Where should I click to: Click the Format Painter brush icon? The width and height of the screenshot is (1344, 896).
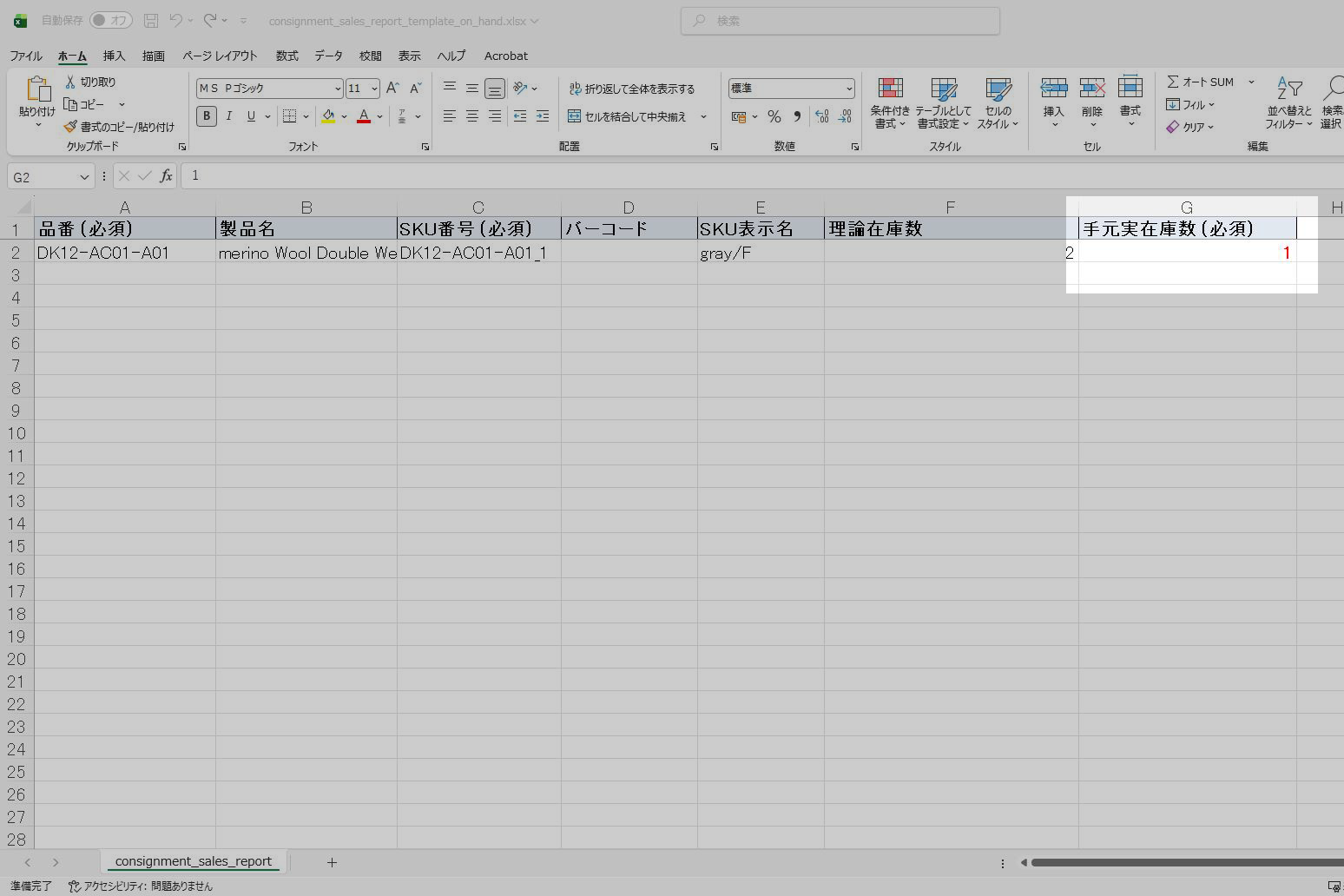(x=70, y=127)
